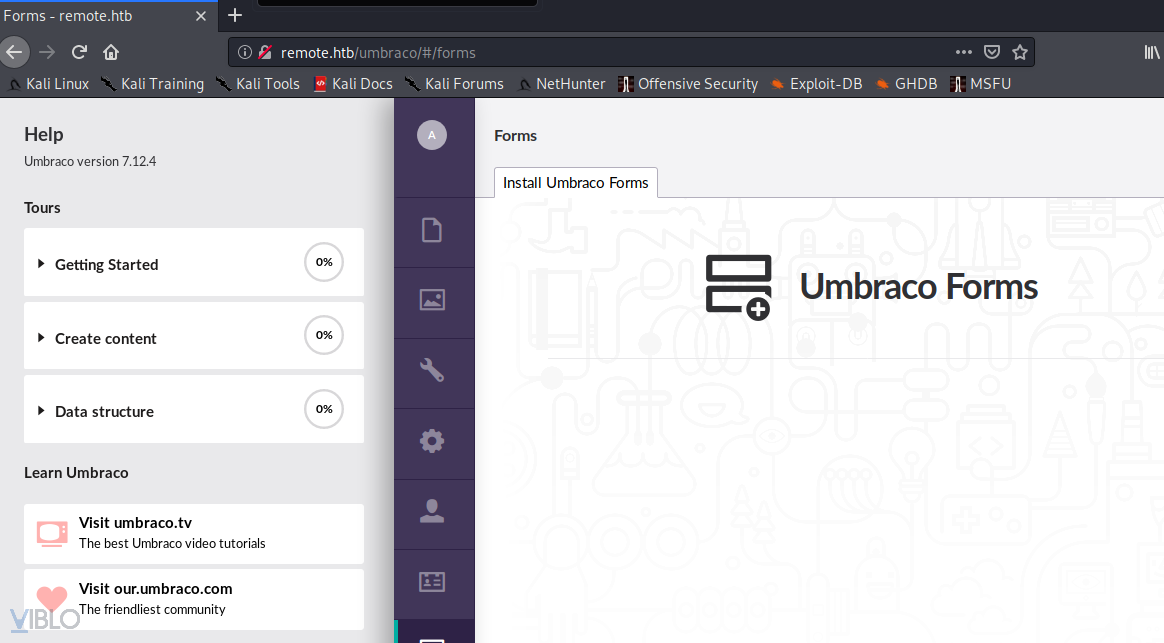Click Create content 0% progress circle
Screen dimensions: 1164x643
click(324, 335)
